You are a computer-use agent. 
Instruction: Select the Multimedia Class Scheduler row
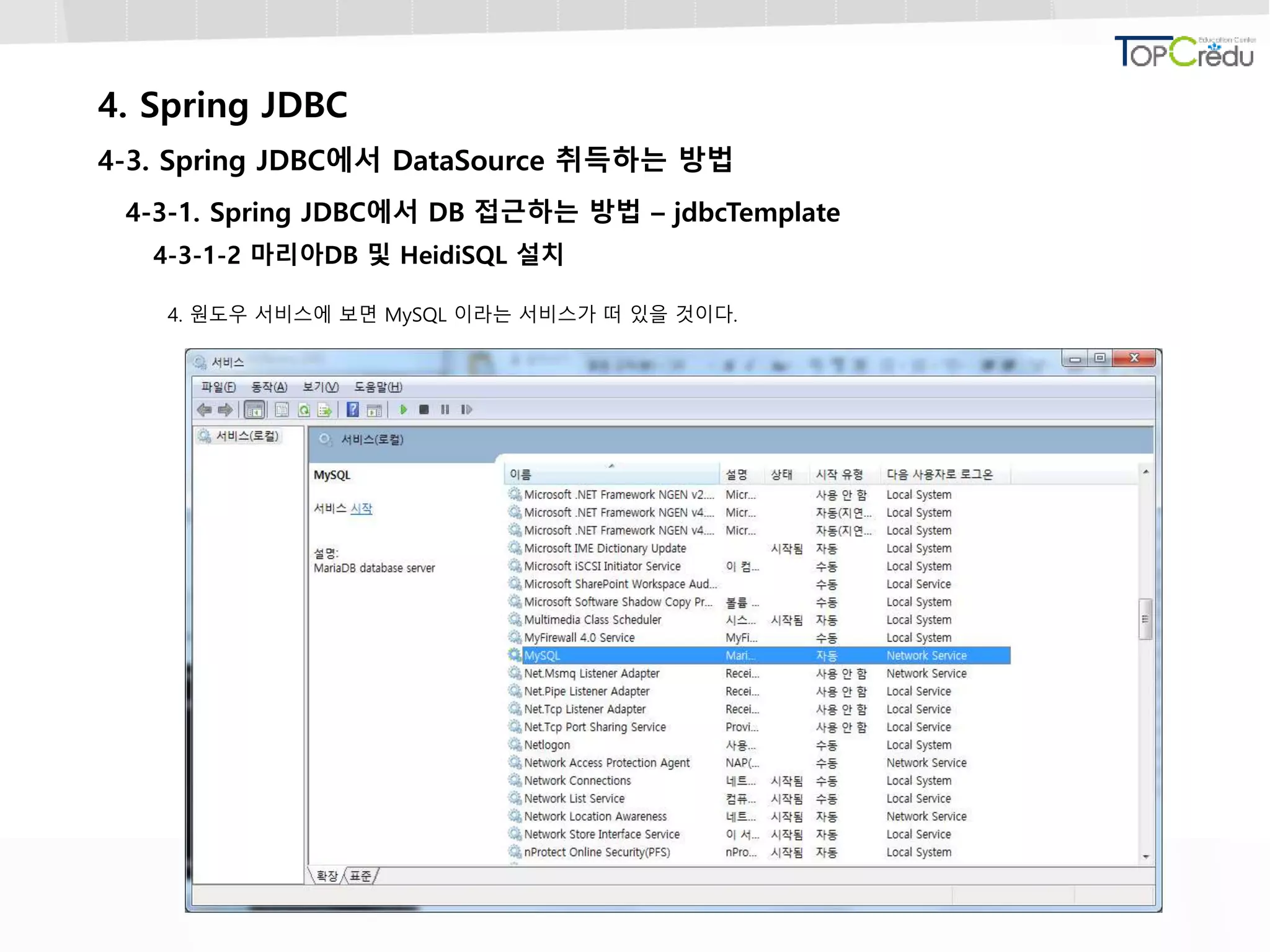click(759, 620)
